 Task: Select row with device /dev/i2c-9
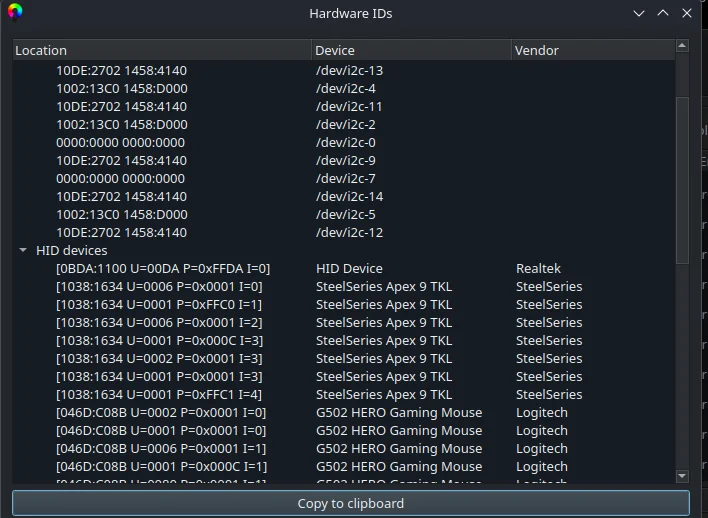tap(344, 161)
